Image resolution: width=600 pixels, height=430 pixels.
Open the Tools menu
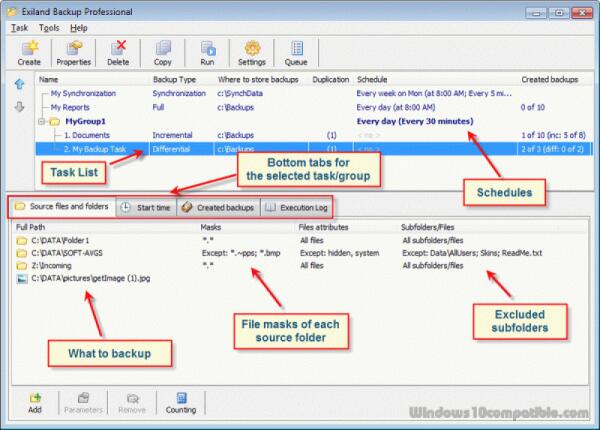click(x=49, y=28)
